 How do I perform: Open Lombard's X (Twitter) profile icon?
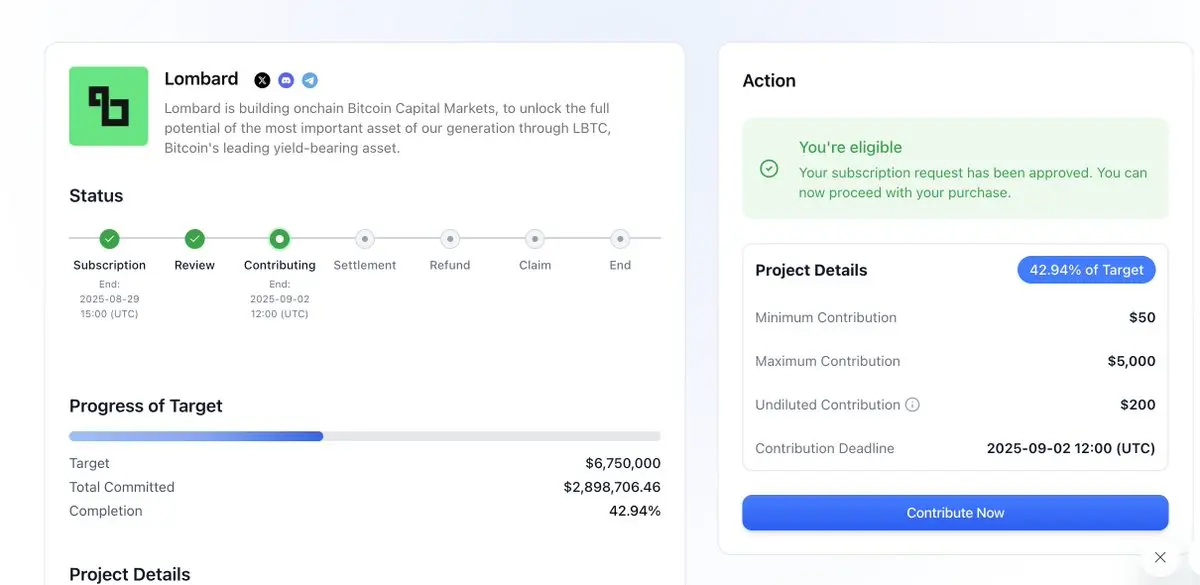pos(262,80)
